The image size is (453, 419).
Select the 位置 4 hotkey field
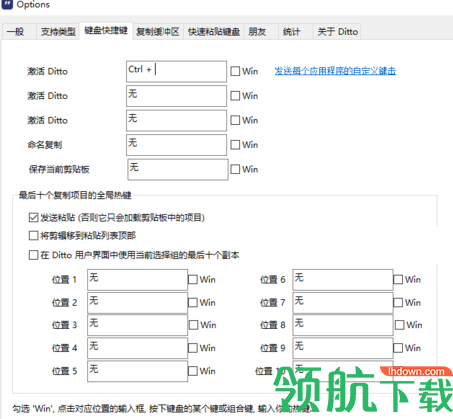point(137,348)
